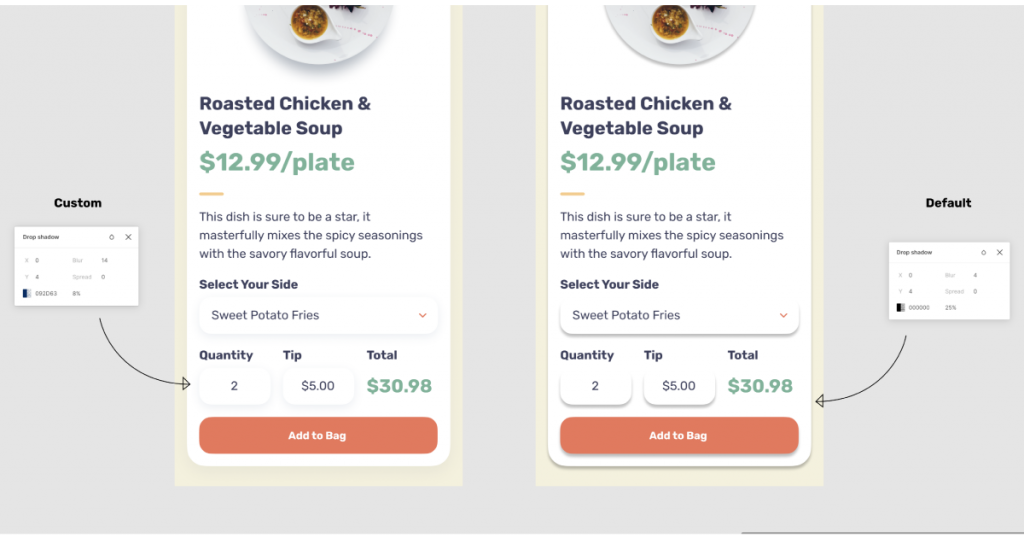Click dropdown chevron arrow in right card
This screenshot has width=1024, height=538.
[784, 315]
